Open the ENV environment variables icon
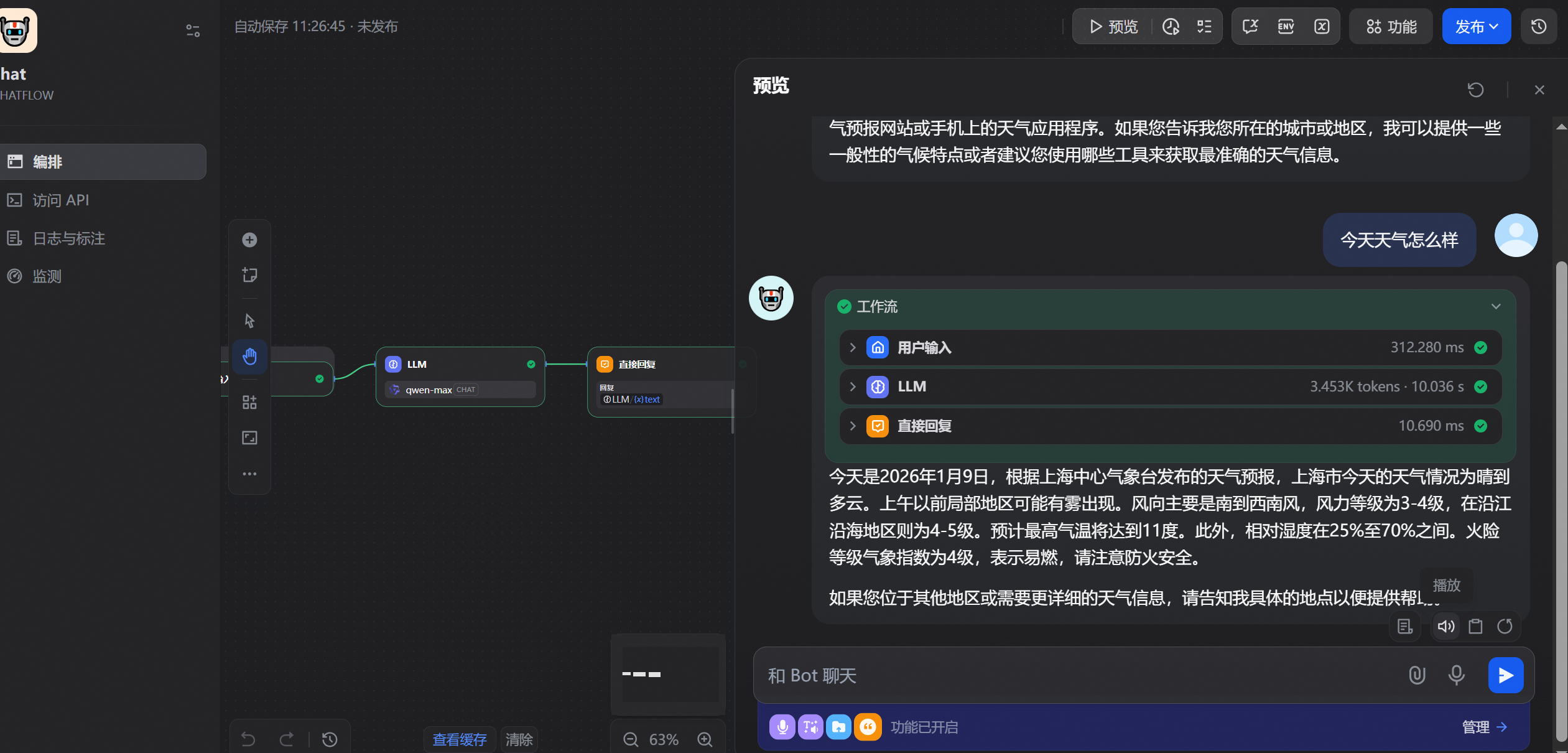Image resolution: width=1568 pixels, height=753 pixels. [x=1286, y=27]
